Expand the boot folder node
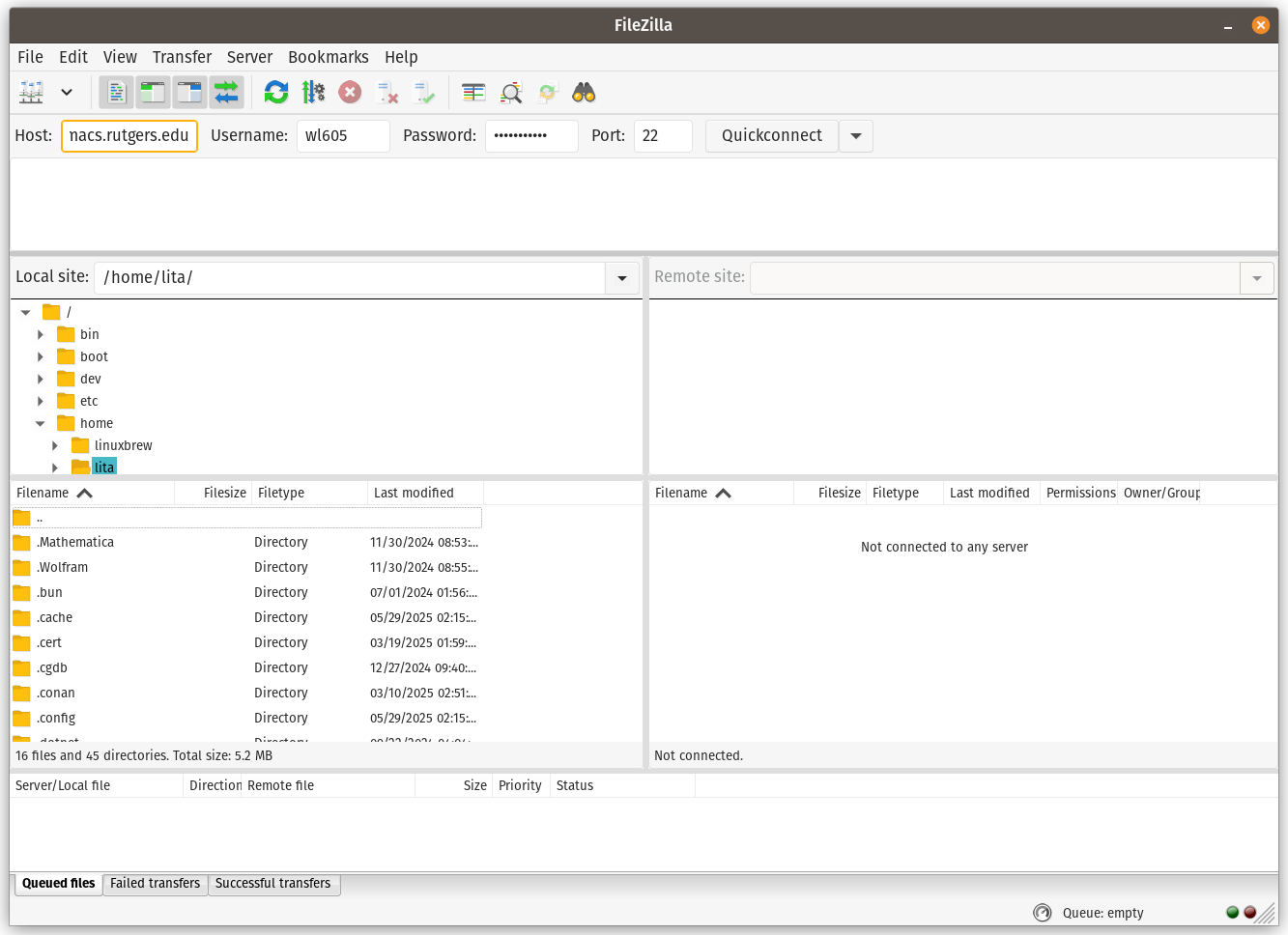This screenshot has height=935, width=1288. 41,356
